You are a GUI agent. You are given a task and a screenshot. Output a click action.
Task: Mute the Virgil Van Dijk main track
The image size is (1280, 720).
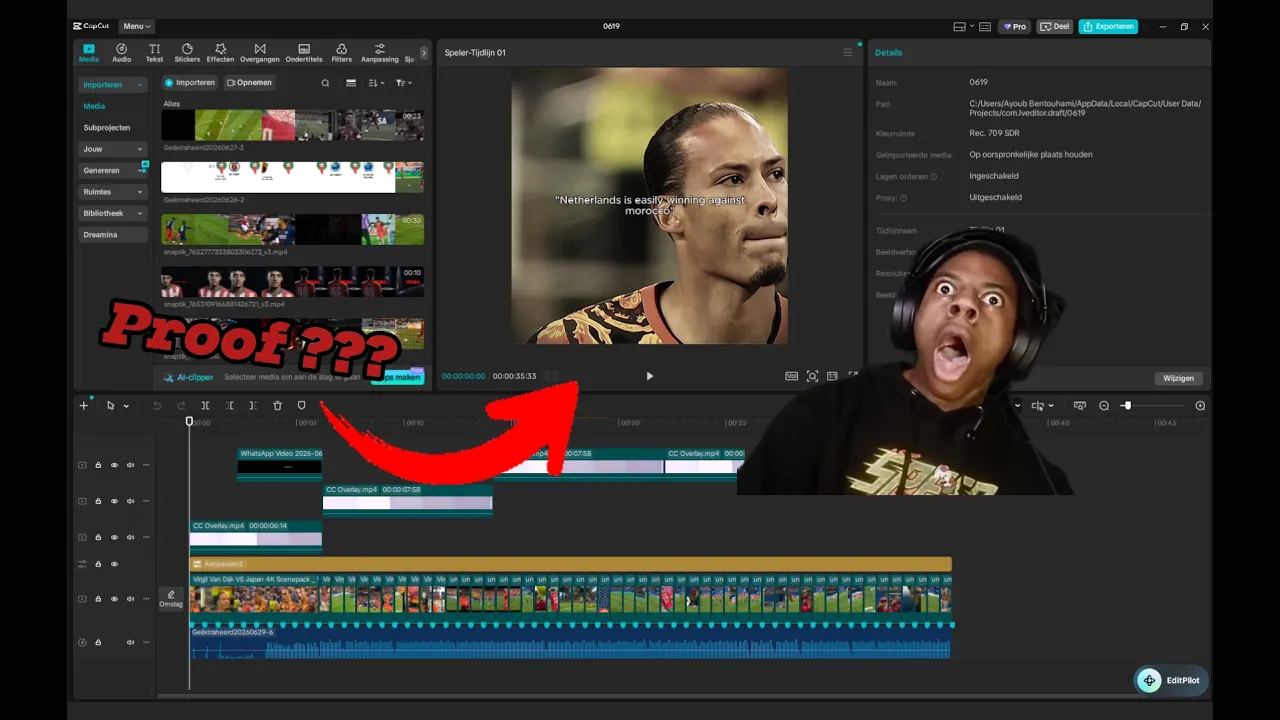[x=130, y=599]
